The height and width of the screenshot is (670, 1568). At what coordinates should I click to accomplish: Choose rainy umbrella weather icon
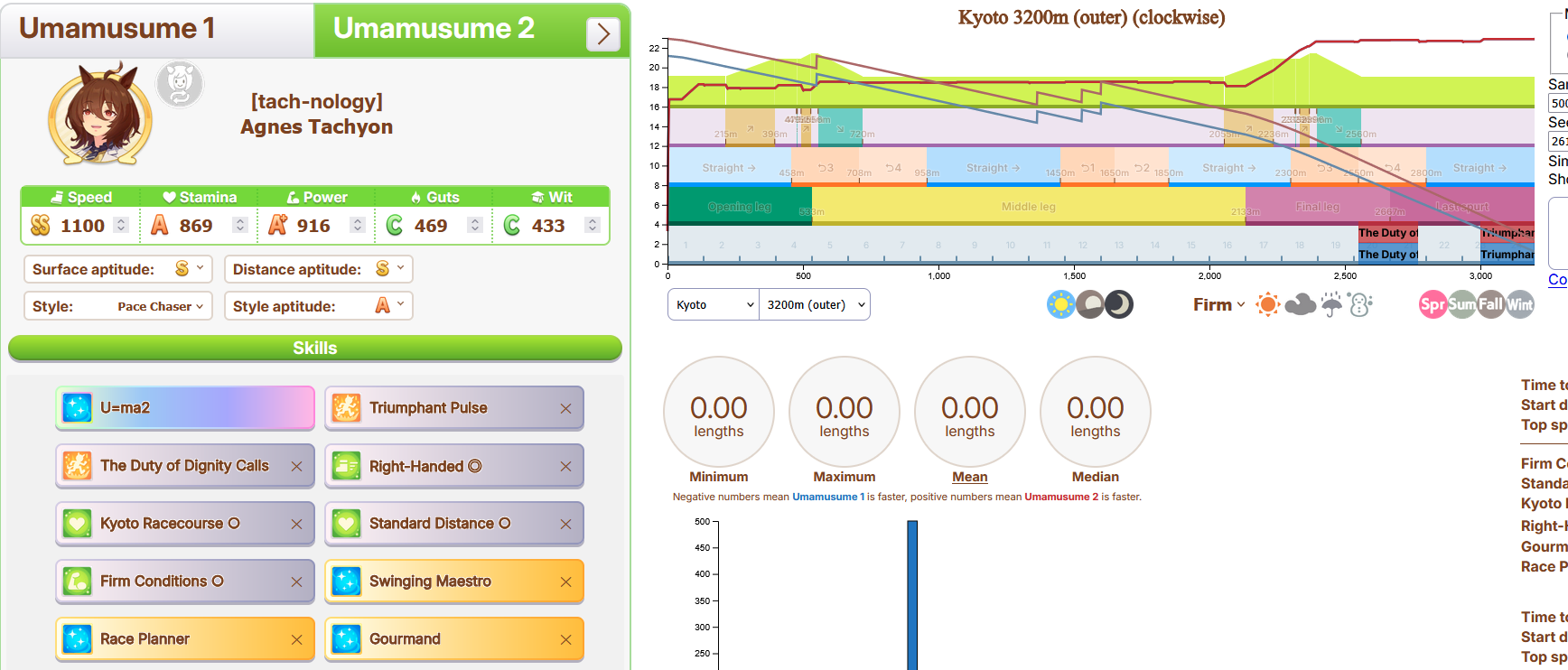[x=1331, y=304]
